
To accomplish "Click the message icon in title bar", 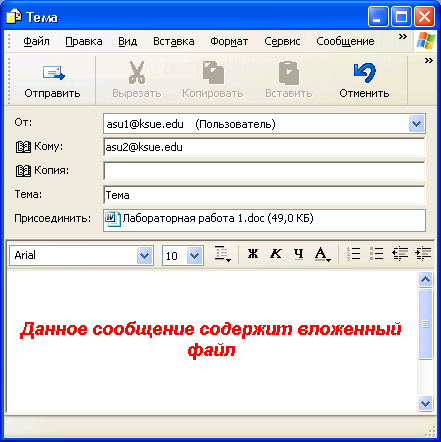I will (14, 17).
